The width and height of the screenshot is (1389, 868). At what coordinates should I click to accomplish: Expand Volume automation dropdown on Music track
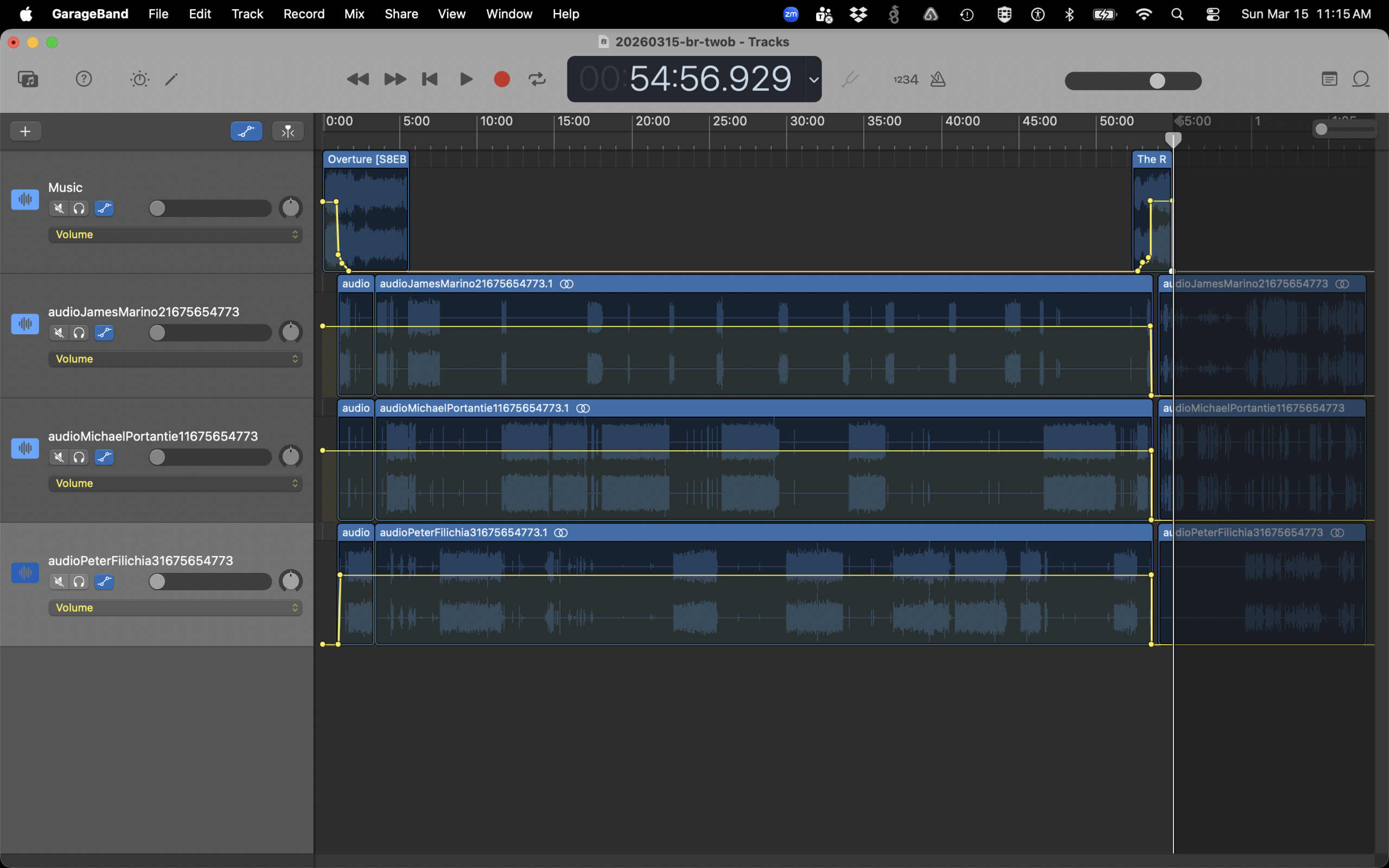(x=175, y=234)
